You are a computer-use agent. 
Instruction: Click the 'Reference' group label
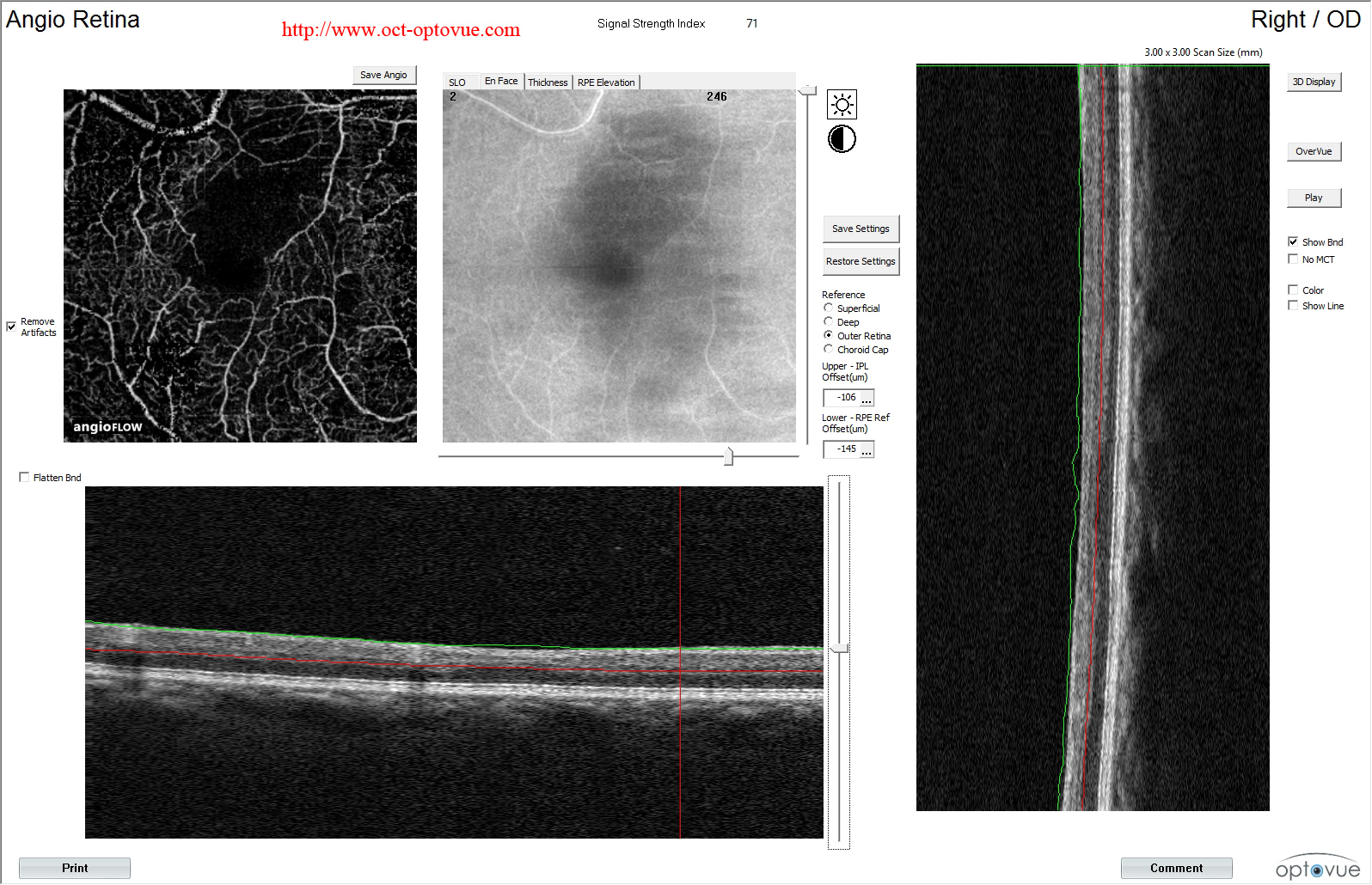click(x=843, y=295)
